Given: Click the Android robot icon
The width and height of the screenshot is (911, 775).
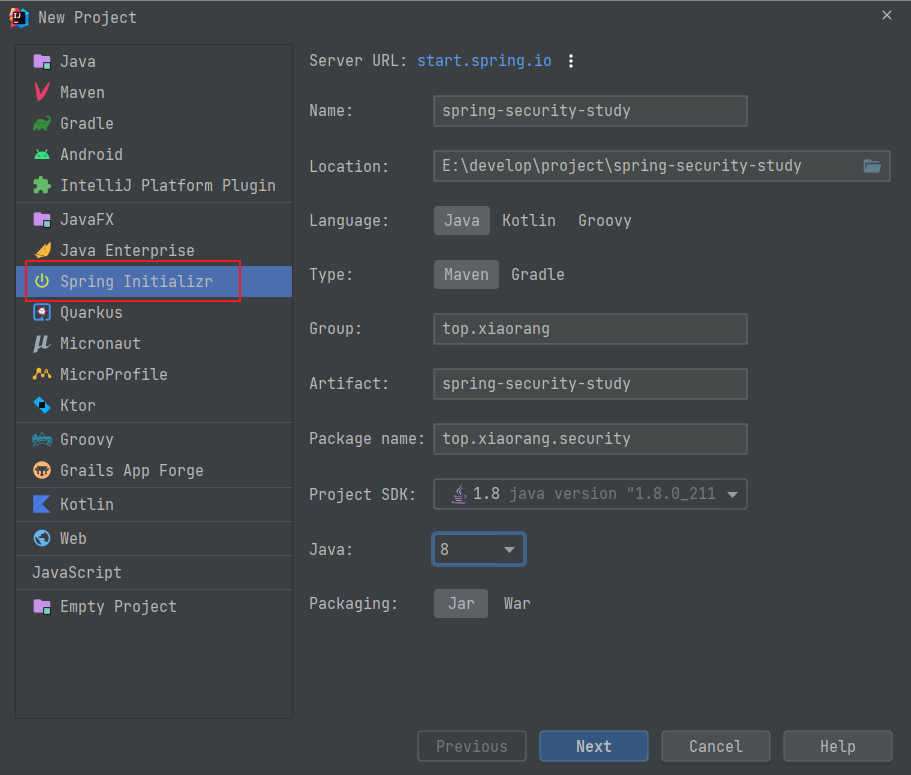Looking at the screenshot, I should 42,154.
